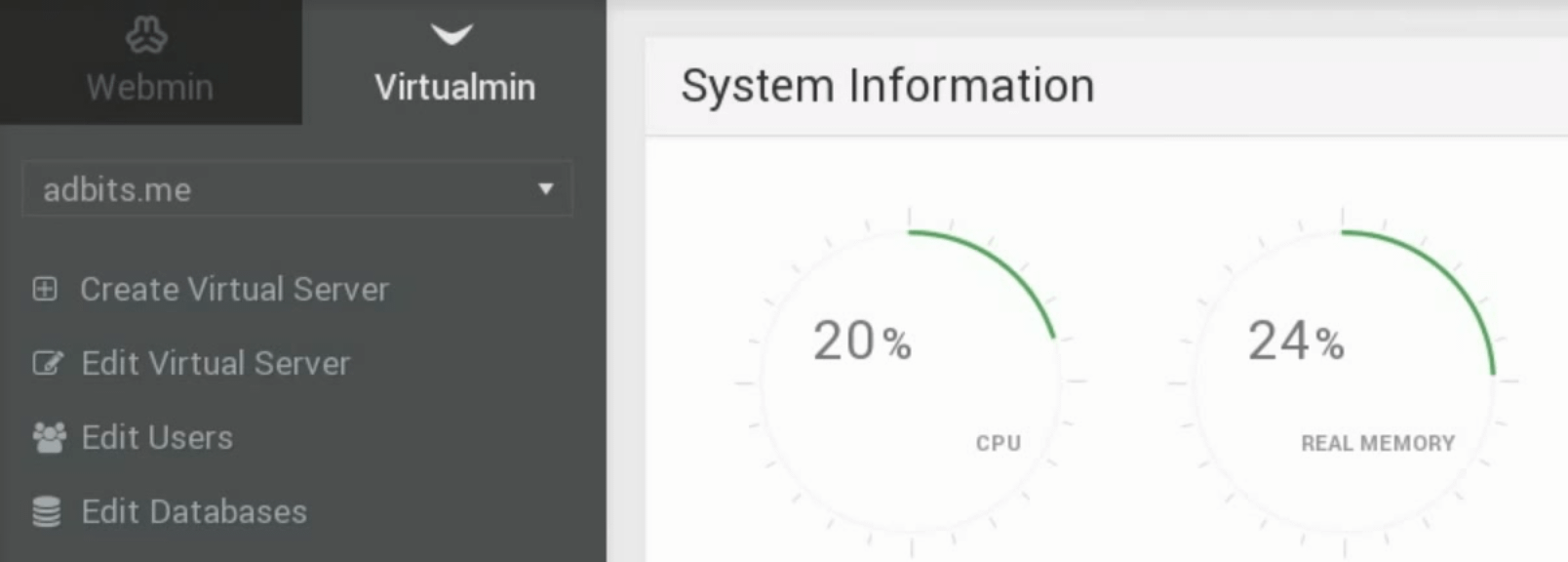The image size is (1568, 562).
Task: Click the pencil icon beside Edit Virtual Server
Action: click(x=47, y=364)
